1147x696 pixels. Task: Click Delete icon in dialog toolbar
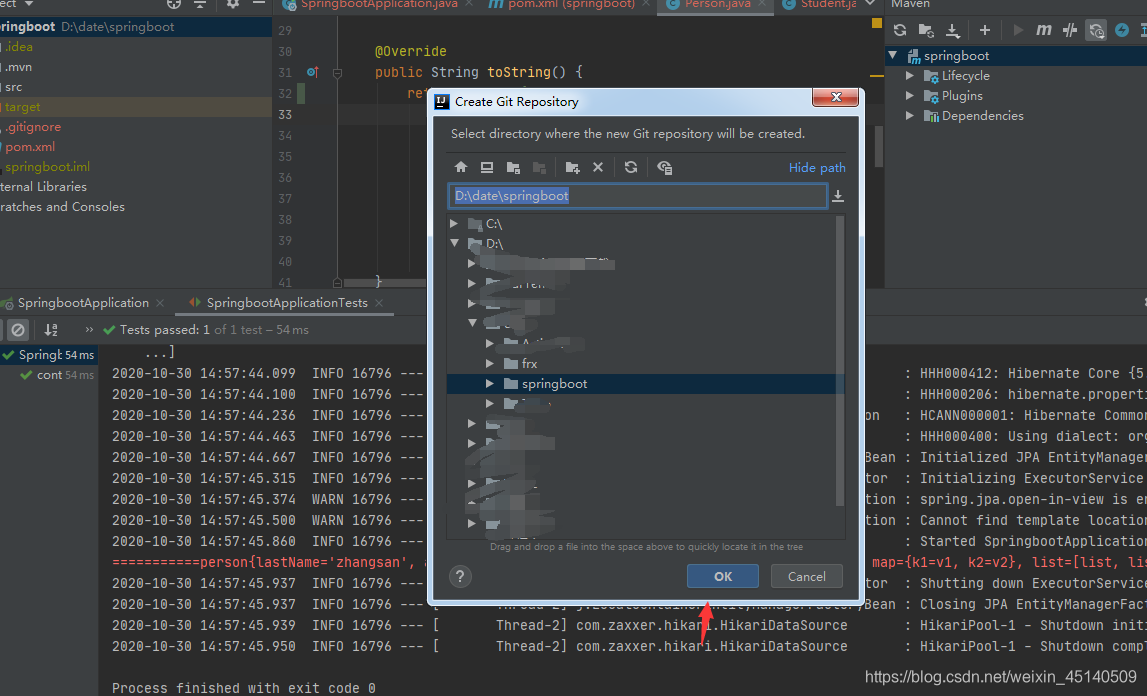click(598, 167)
